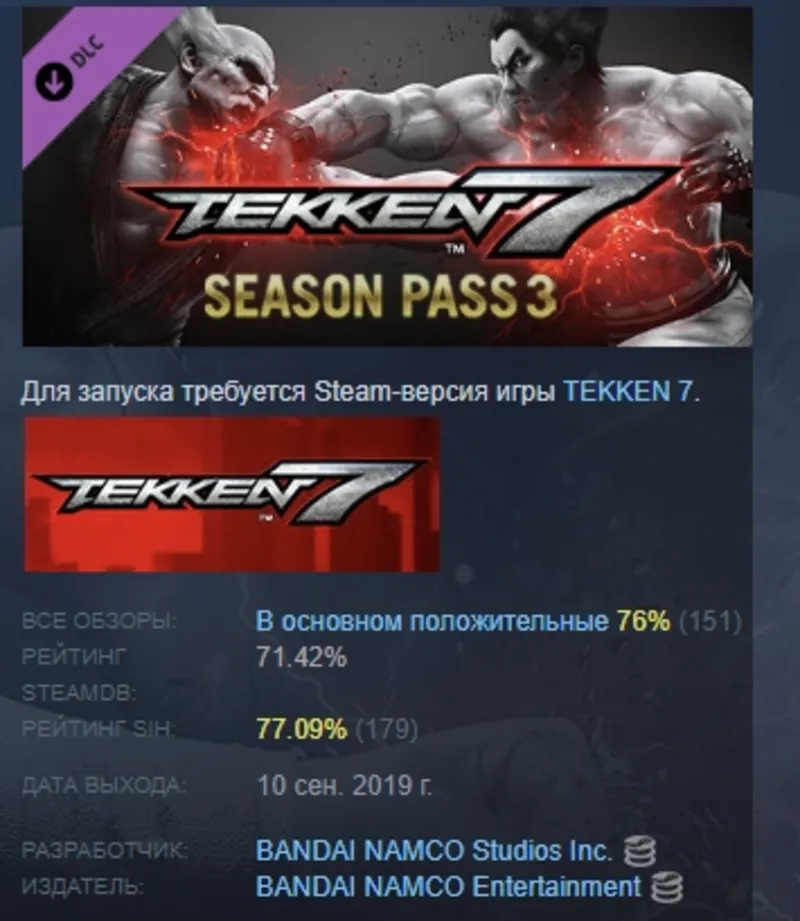
Task: Click the release date '10 сен. 2019 г.'
Action: 344,785
